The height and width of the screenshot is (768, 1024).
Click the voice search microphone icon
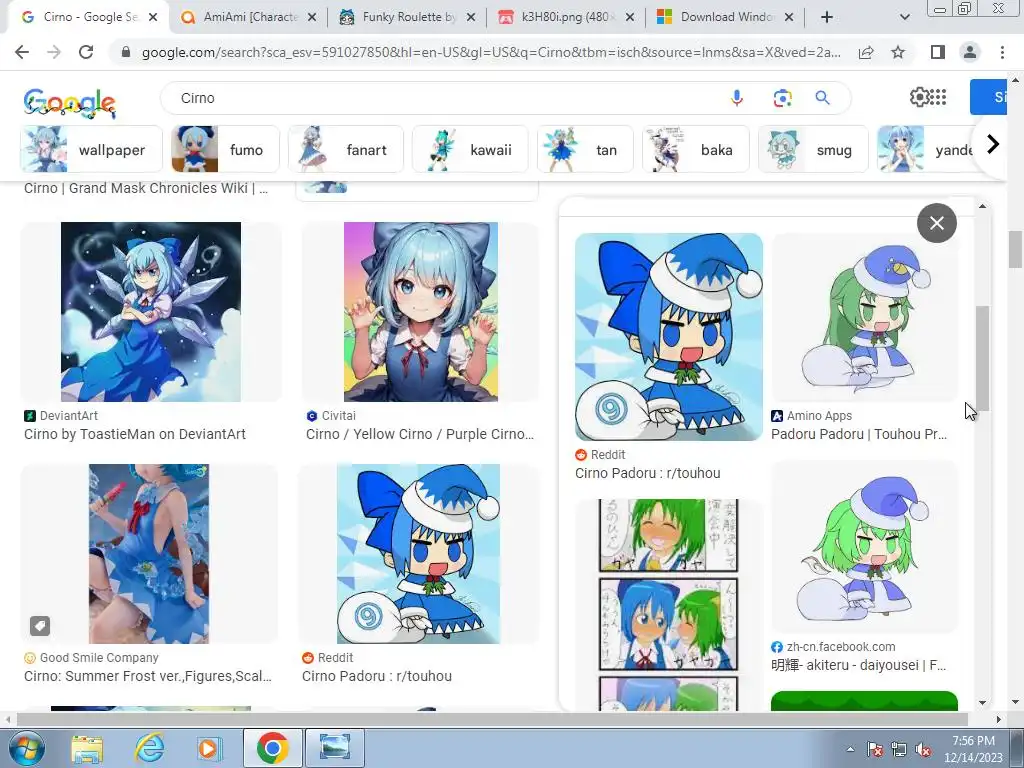(737, 98)
